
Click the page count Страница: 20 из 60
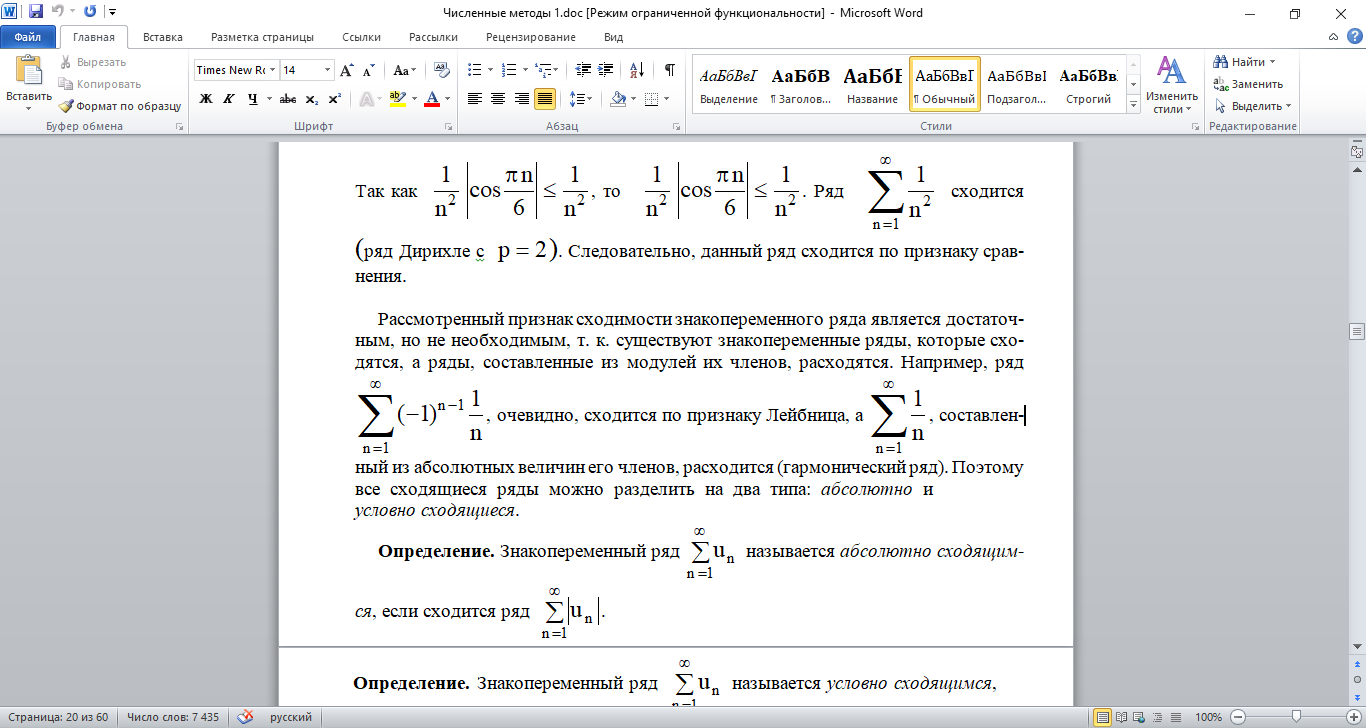click(59, 717)
